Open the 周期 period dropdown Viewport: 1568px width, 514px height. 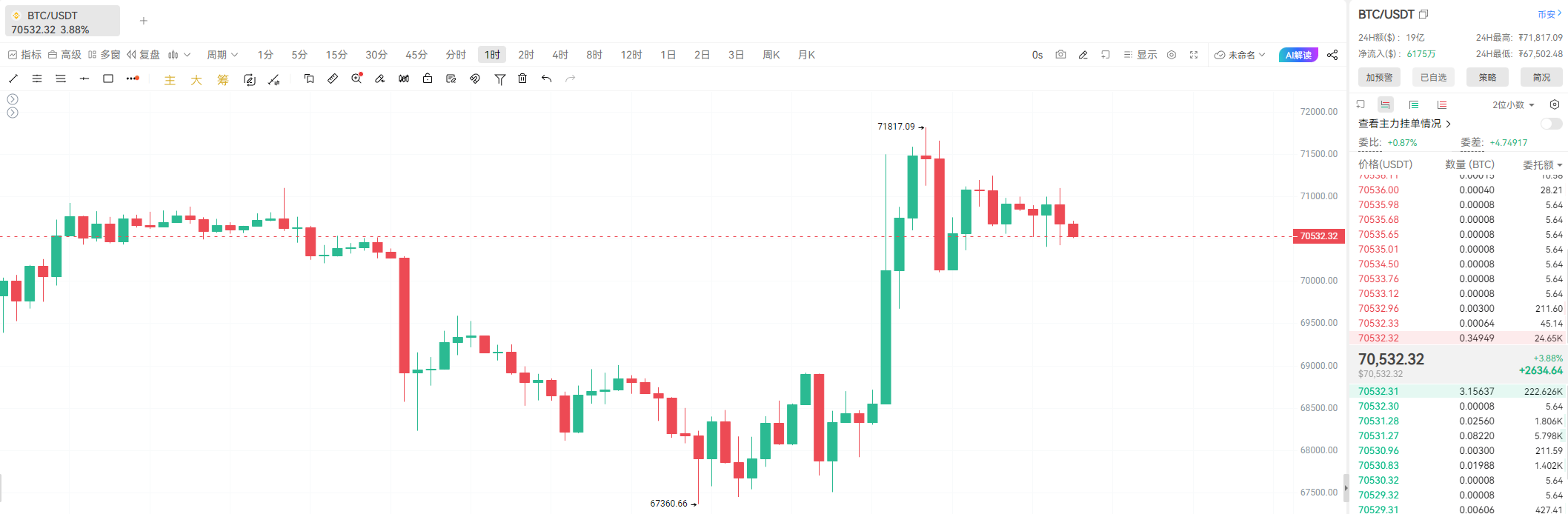tap(222, 55)
